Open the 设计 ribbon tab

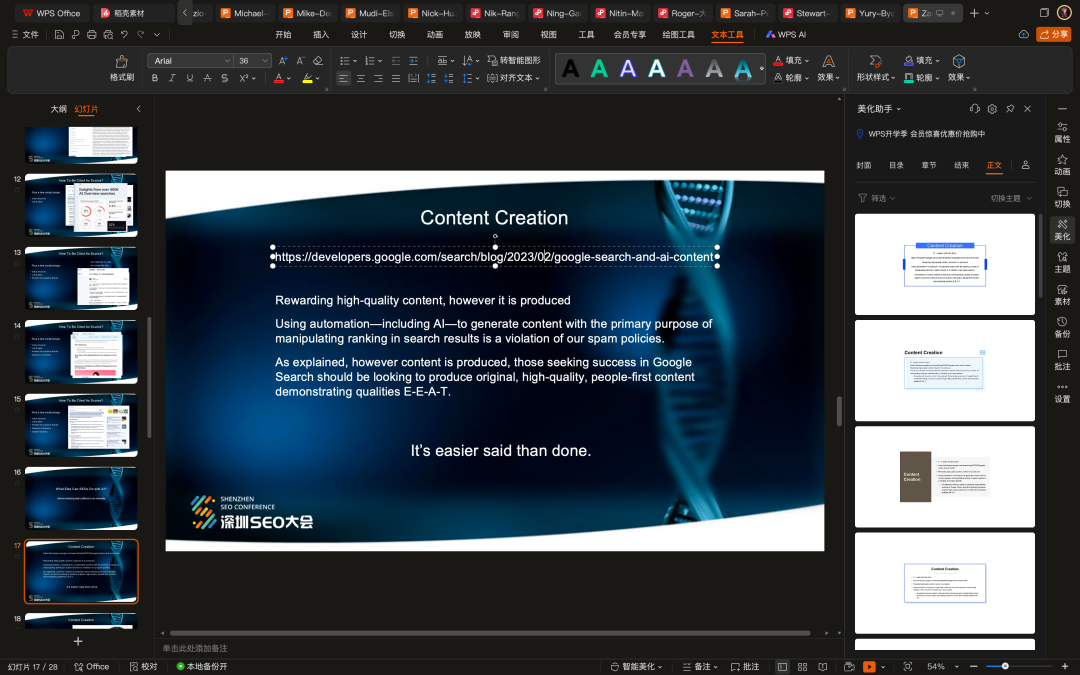coord(359,34)
